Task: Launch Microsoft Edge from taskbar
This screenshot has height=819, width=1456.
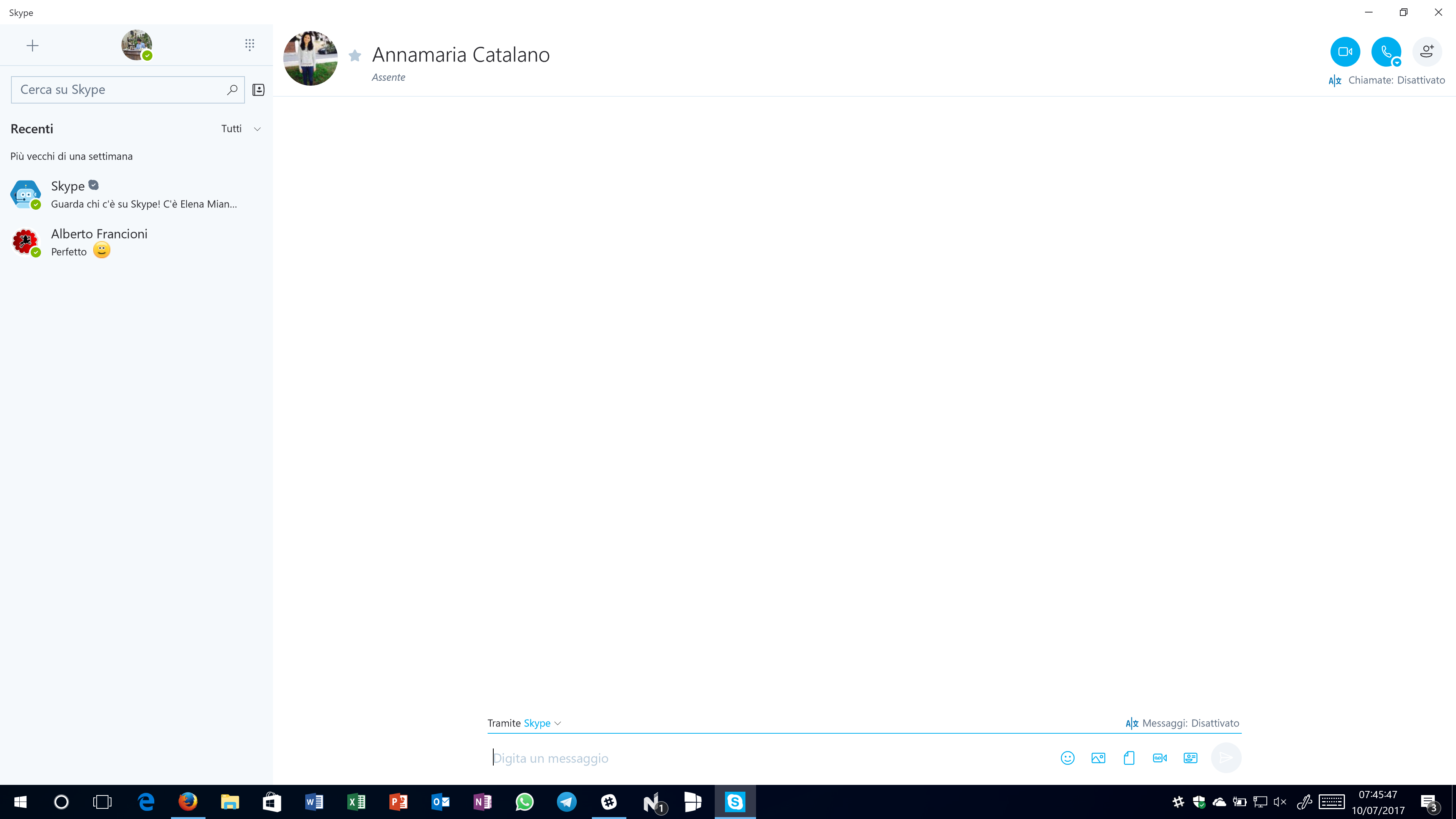Action: point(146,802)
